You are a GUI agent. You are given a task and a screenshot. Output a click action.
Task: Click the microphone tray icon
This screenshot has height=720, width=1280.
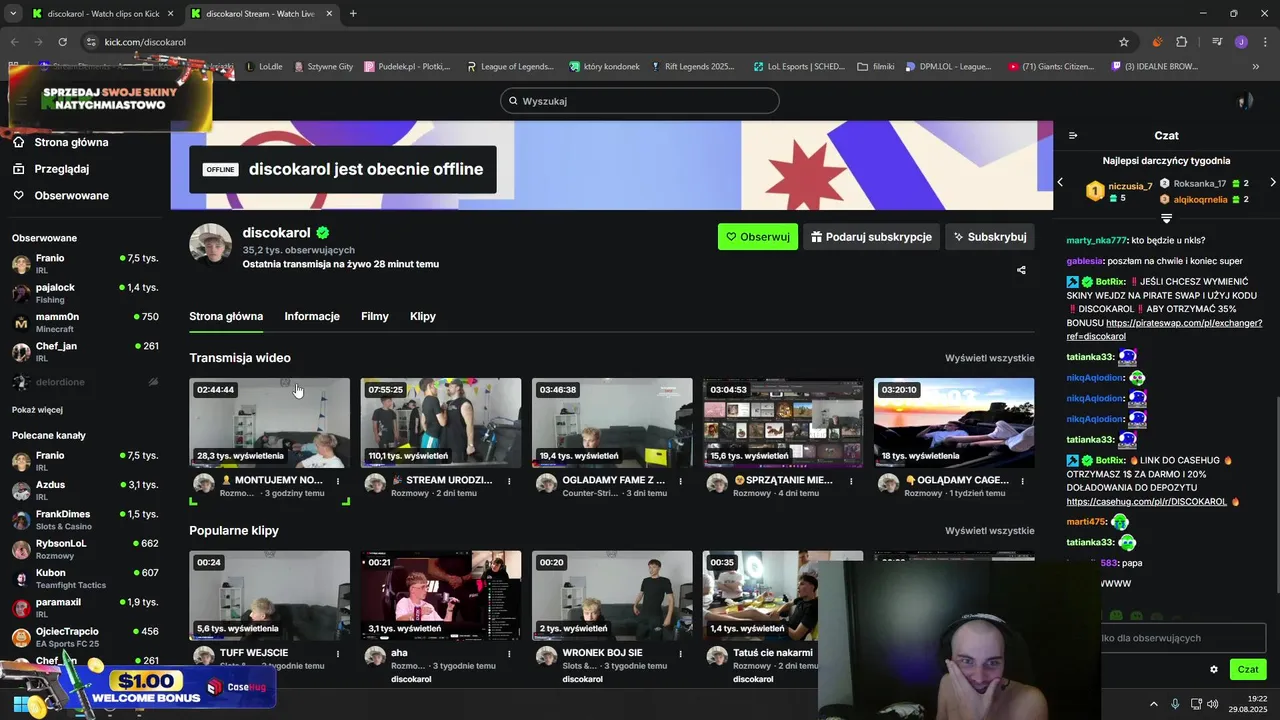[x=1175, y=704]
